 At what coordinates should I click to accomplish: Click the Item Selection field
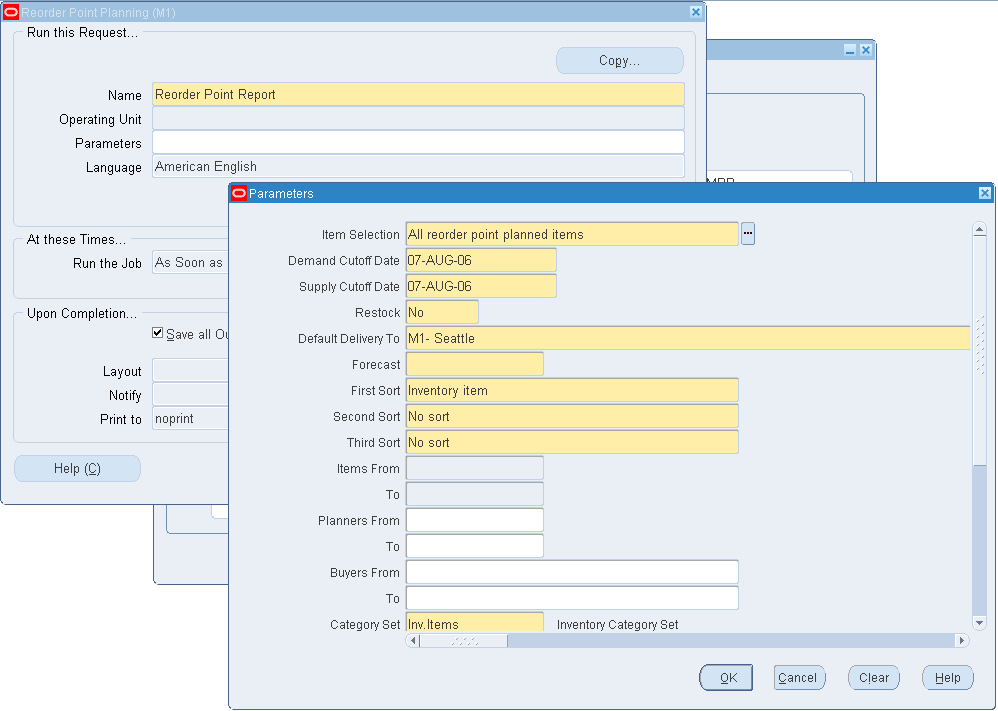tap(572, 234)
